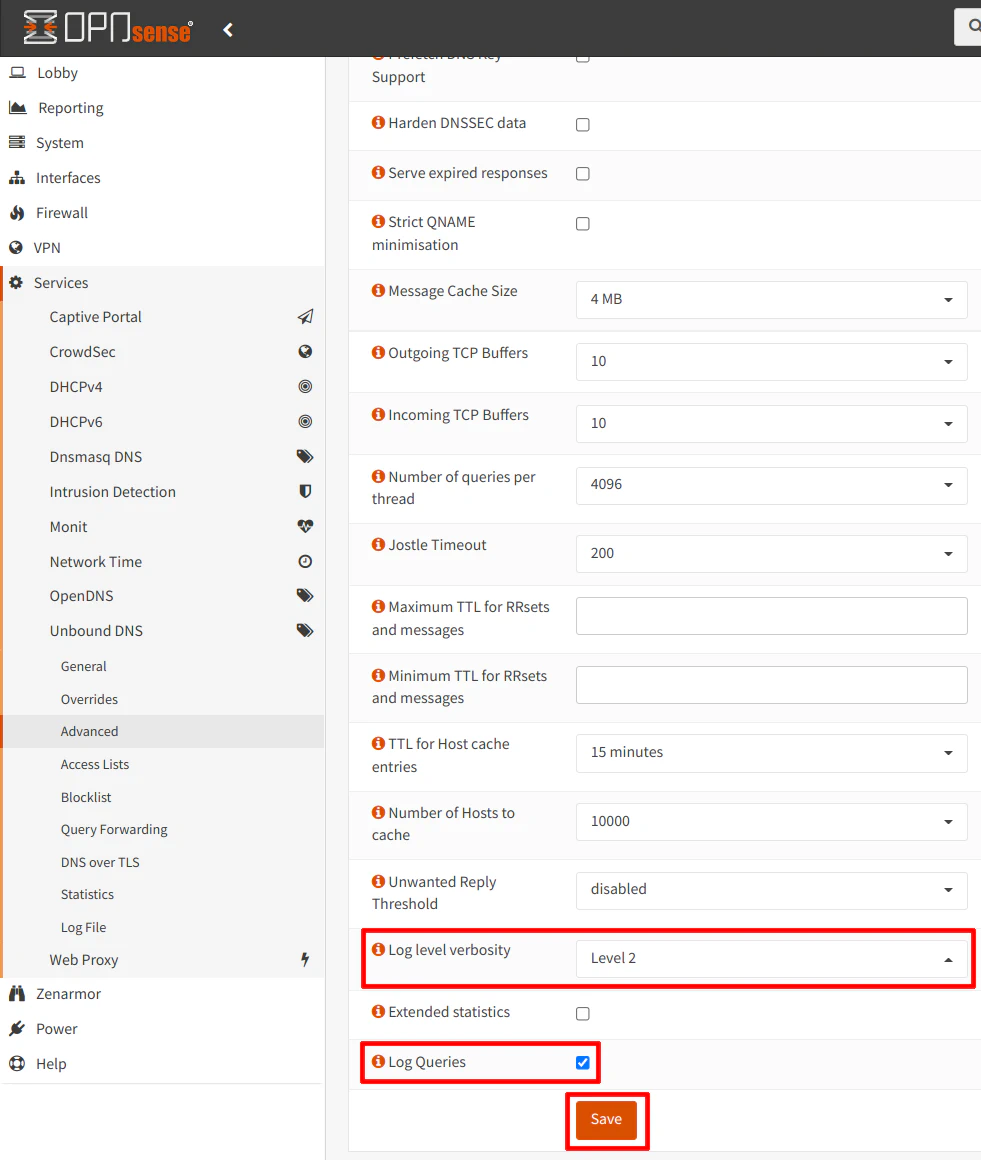
Task: Uncheck the Log Queries checkbox
Action: point(583,1063)
